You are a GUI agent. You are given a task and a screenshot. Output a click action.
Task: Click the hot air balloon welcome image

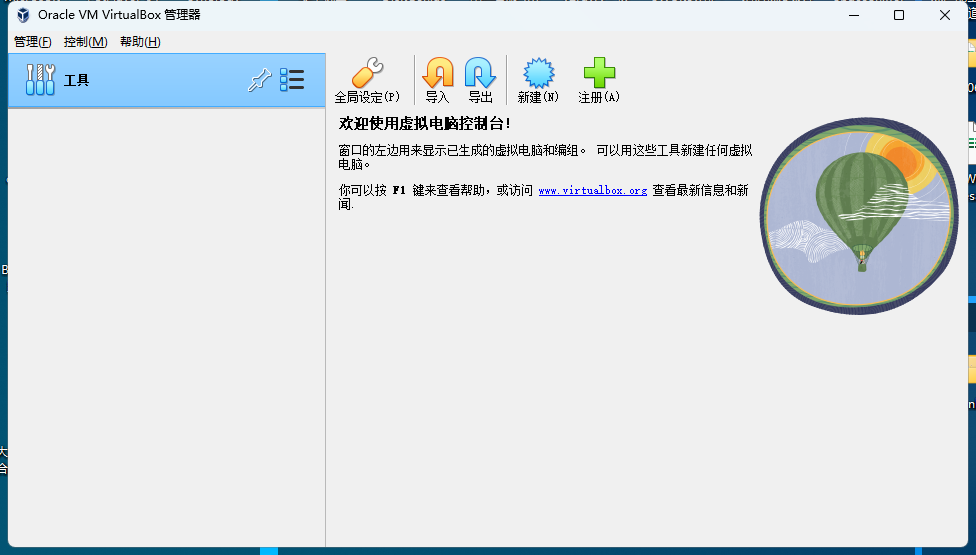859,216
